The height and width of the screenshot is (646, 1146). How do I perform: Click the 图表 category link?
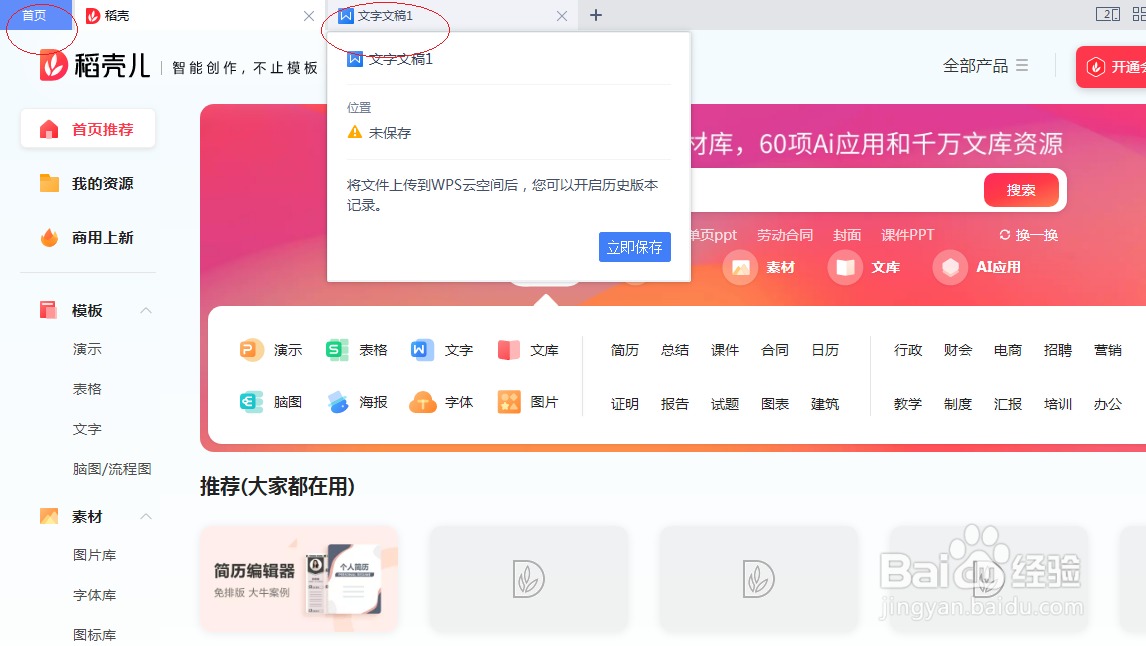coord(775,404)
